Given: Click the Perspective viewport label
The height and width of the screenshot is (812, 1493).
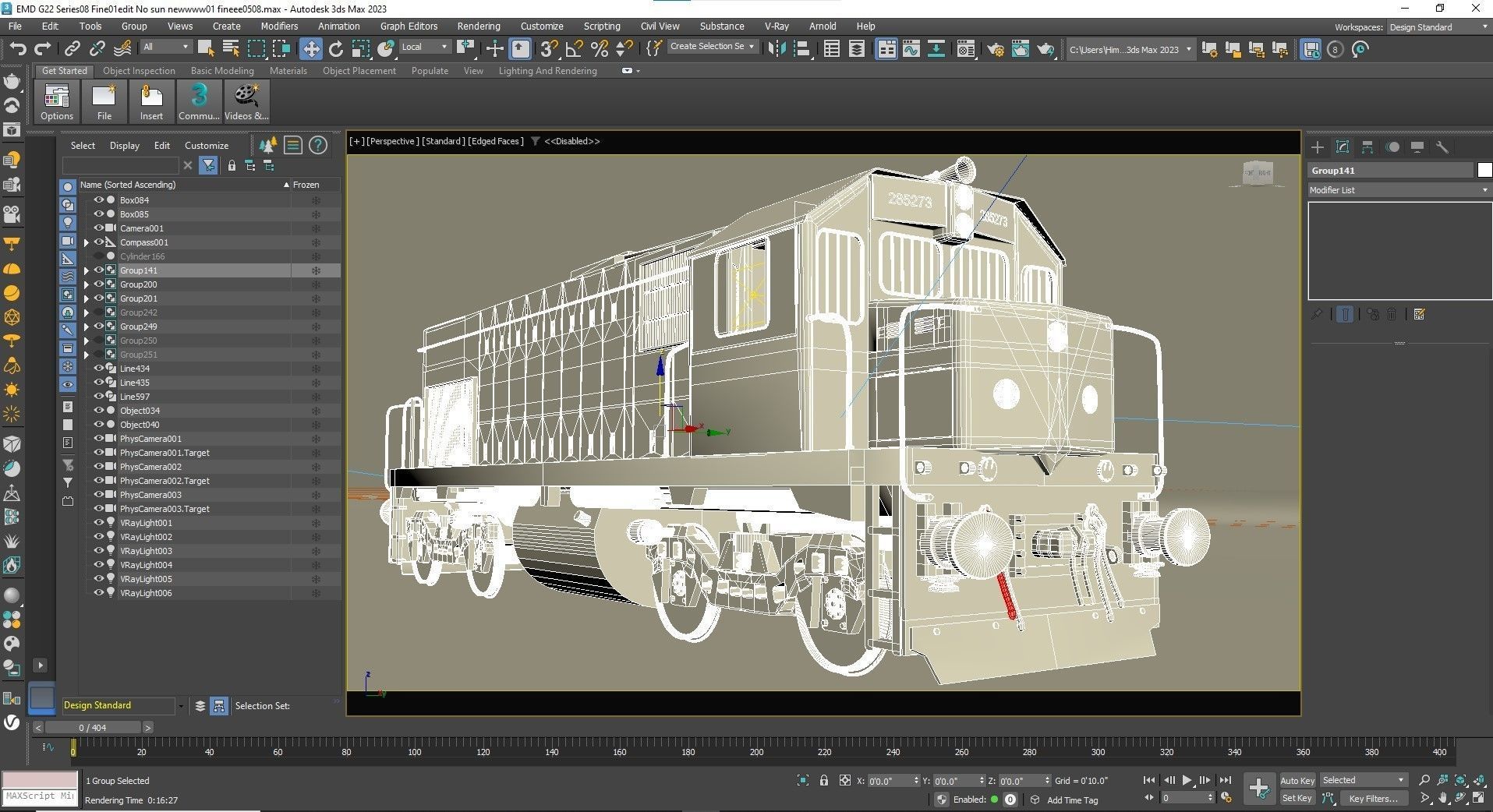Looking at the screenshot, I should 393,141.
